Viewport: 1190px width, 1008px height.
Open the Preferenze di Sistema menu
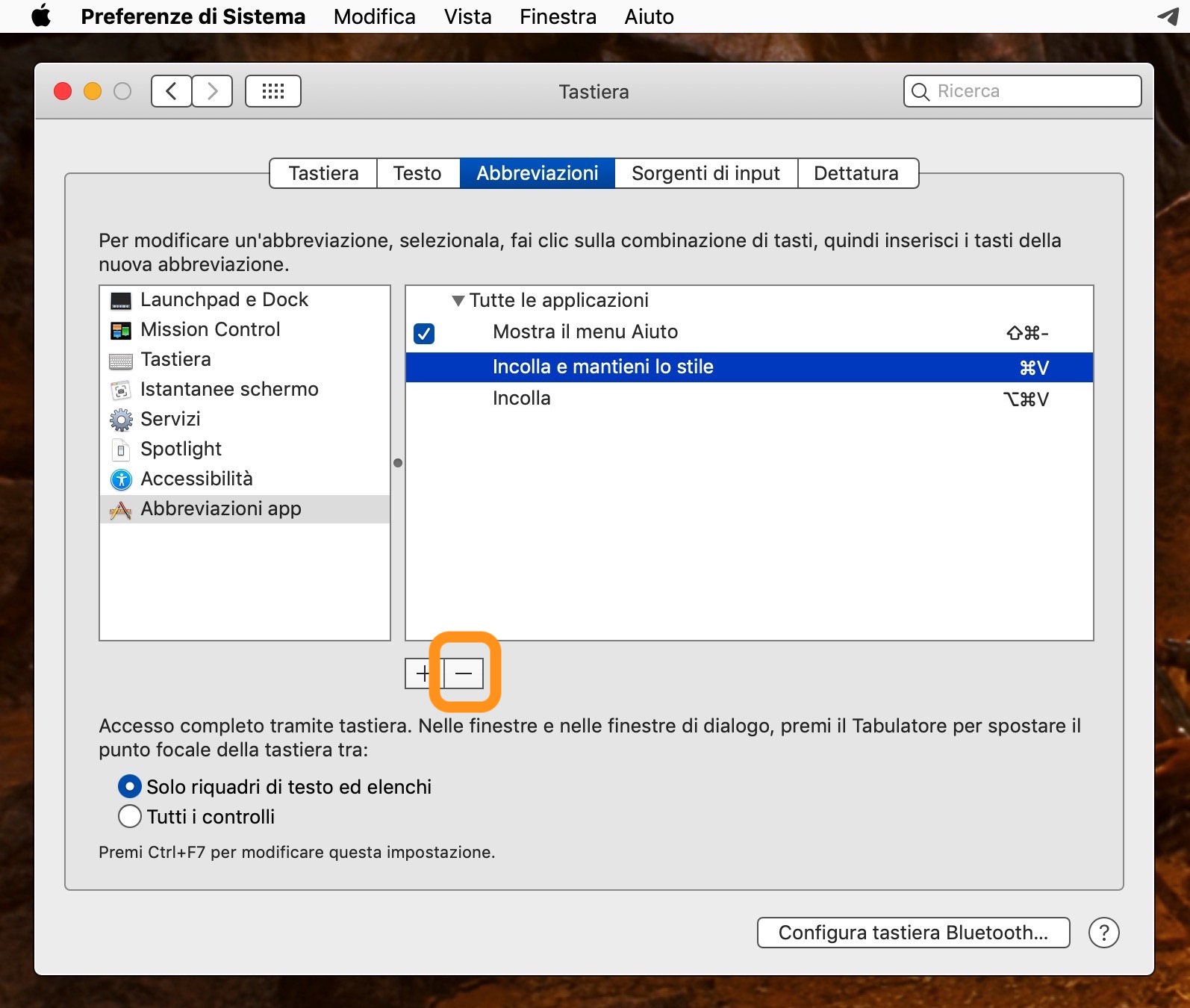[x=193, y=16]
